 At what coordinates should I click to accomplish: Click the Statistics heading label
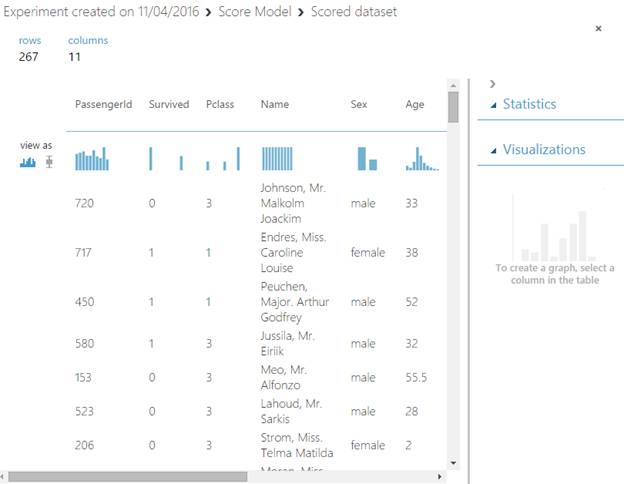point(529,104)
